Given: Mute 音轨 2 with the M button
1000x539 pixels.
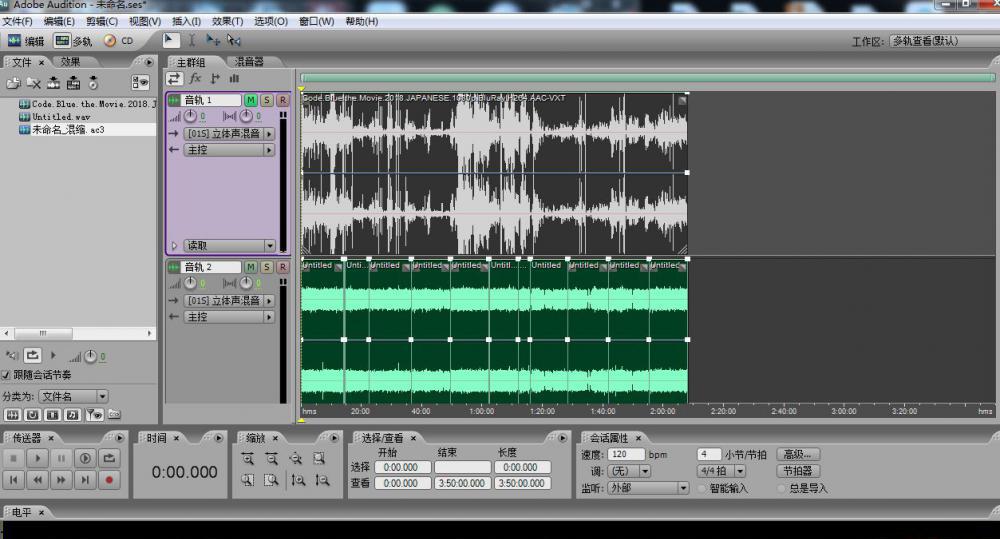Looking at the screenshot, I should click(x=251, y=267).
